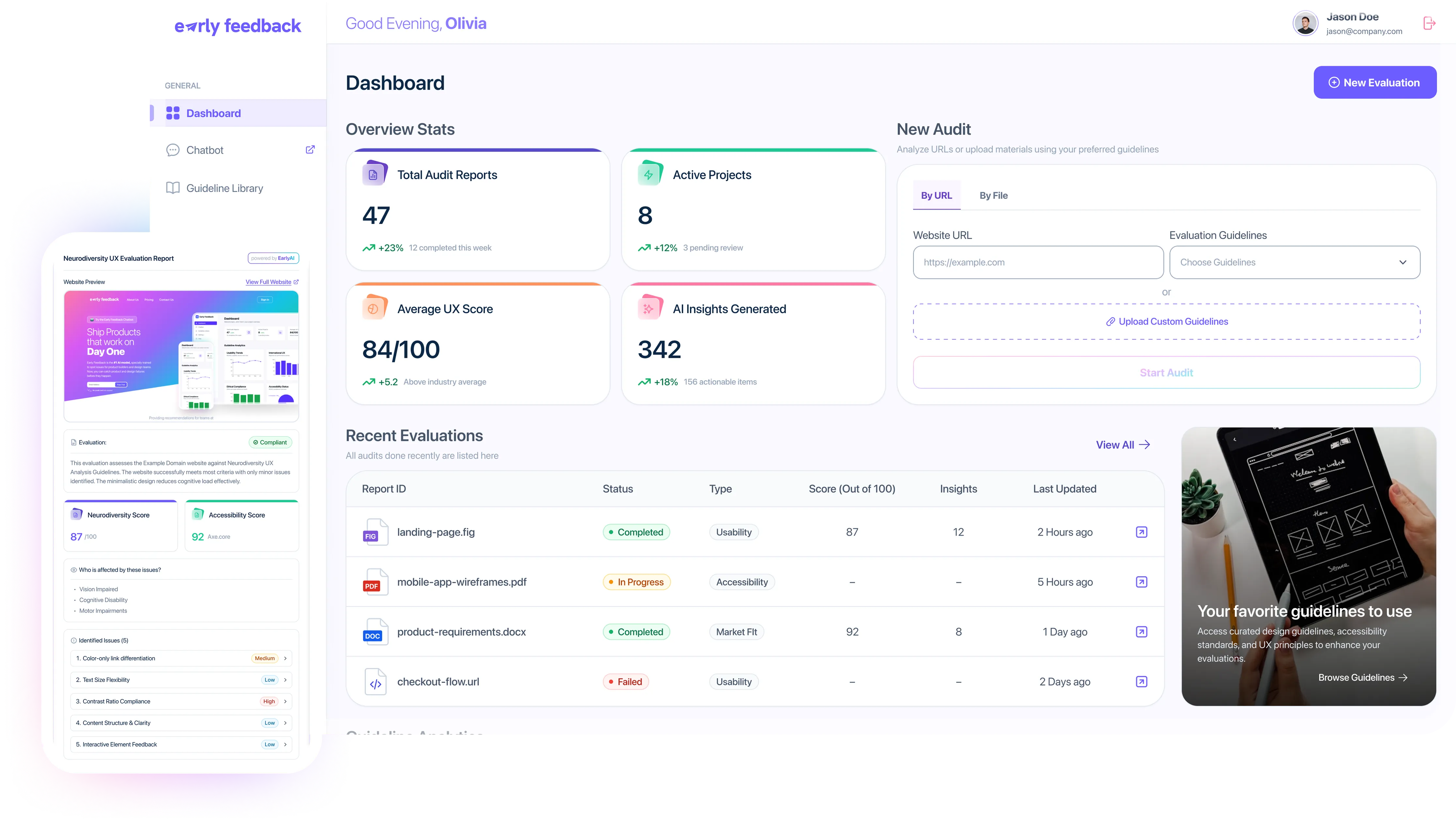Image resolution: width=1456 pixels, height=825 pixels.
Task: Switch to the By File tab
Action: point(993,195)
